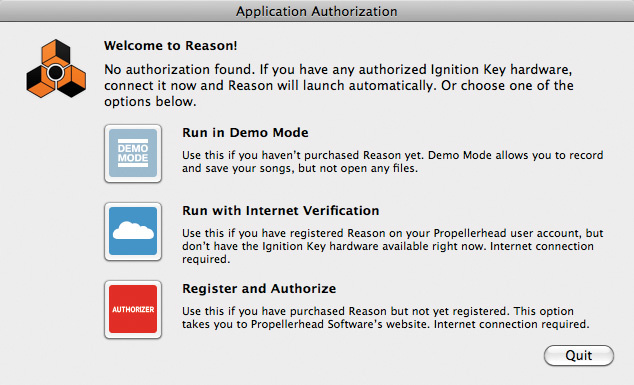
Task: Click the red Authorizer icon button
Action: coord(133,309)
